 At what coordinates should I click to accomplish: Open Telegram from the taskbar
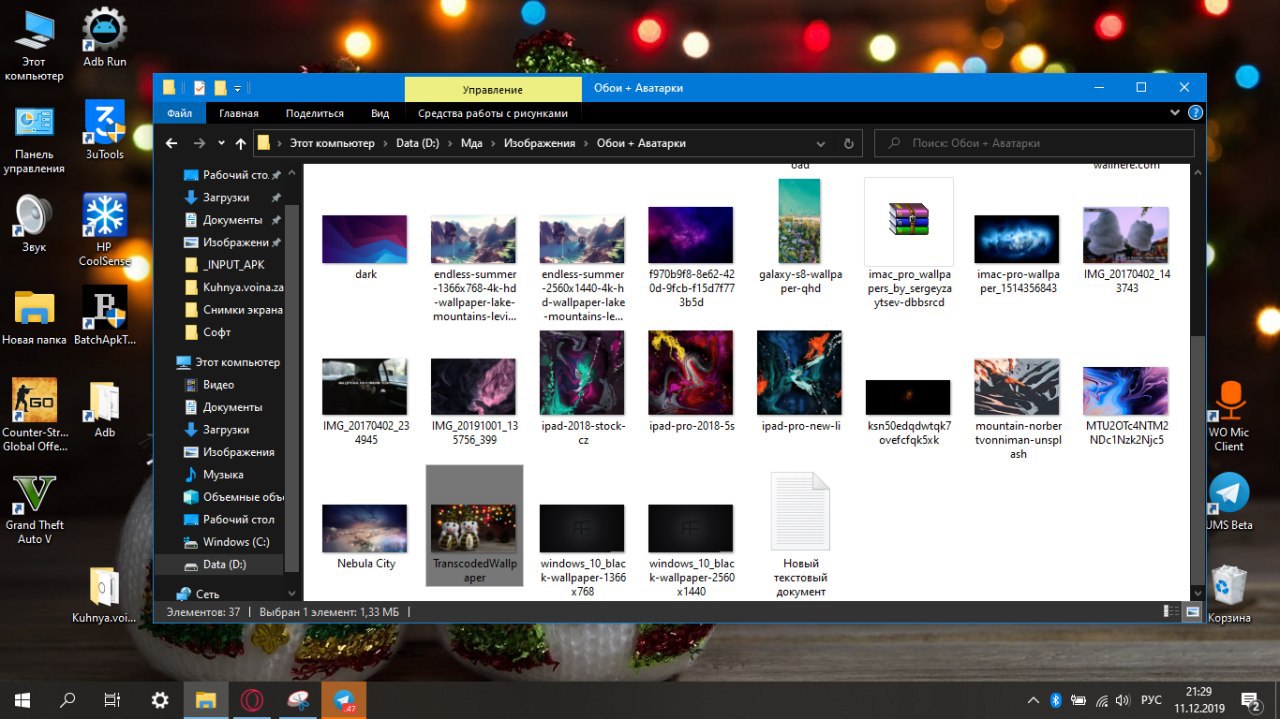pyautogui.click(x=343, y=700)
